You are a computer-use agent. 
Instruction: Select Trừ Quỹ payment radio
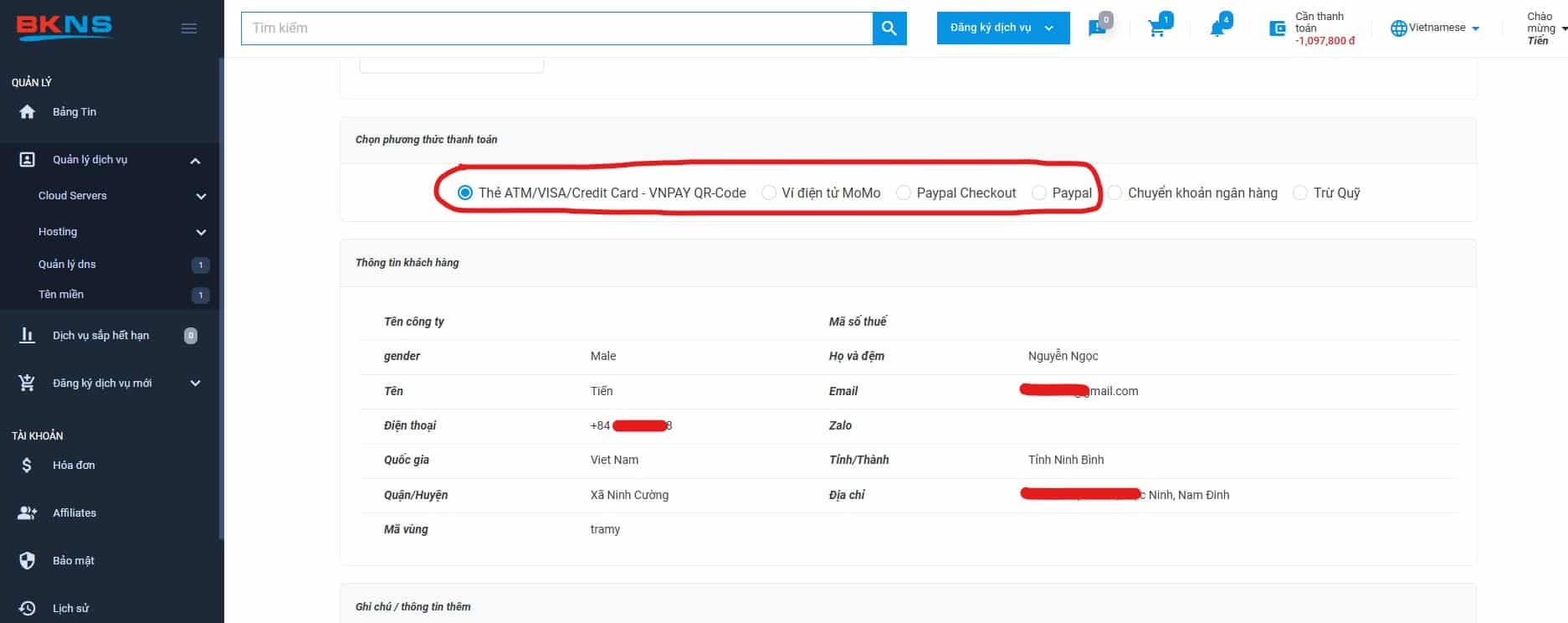[1300, 193]
